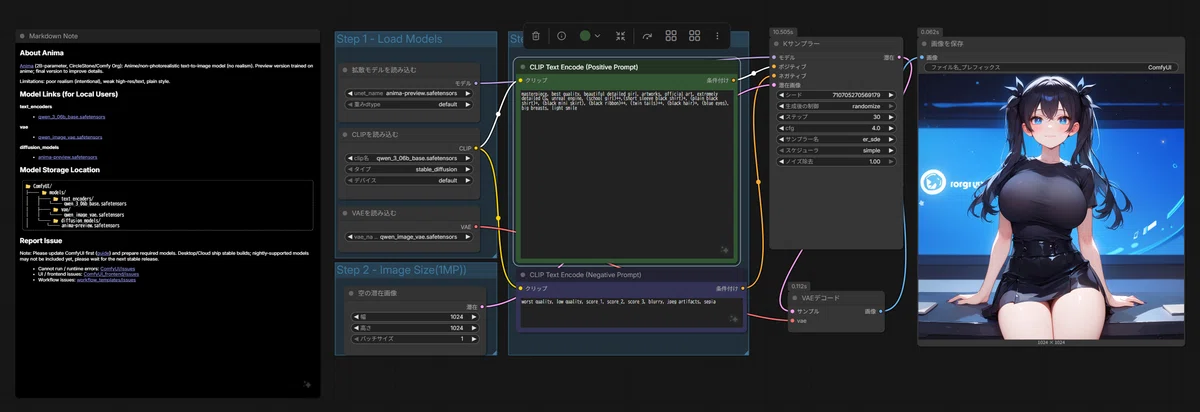Select the Step 1 - Load Models group title
The image size is (1200, 412).
389,39
